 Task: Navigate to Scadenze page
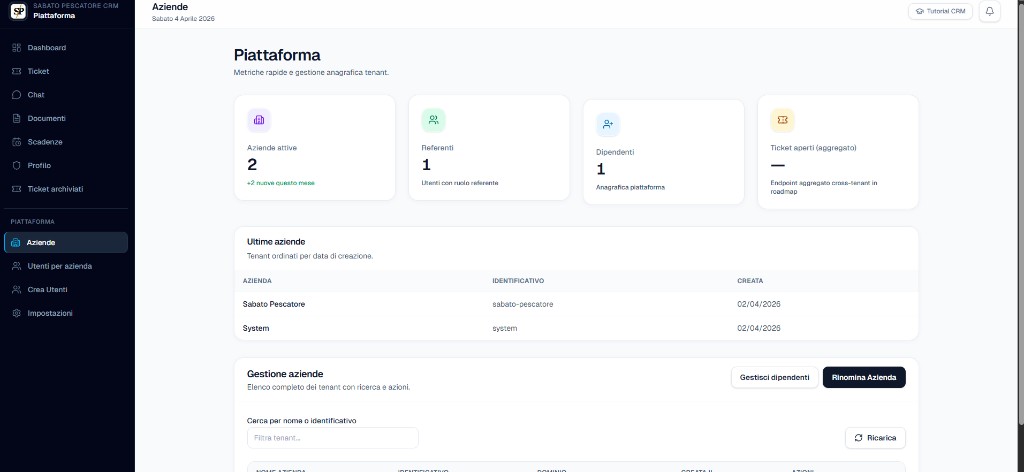point(45,142)
